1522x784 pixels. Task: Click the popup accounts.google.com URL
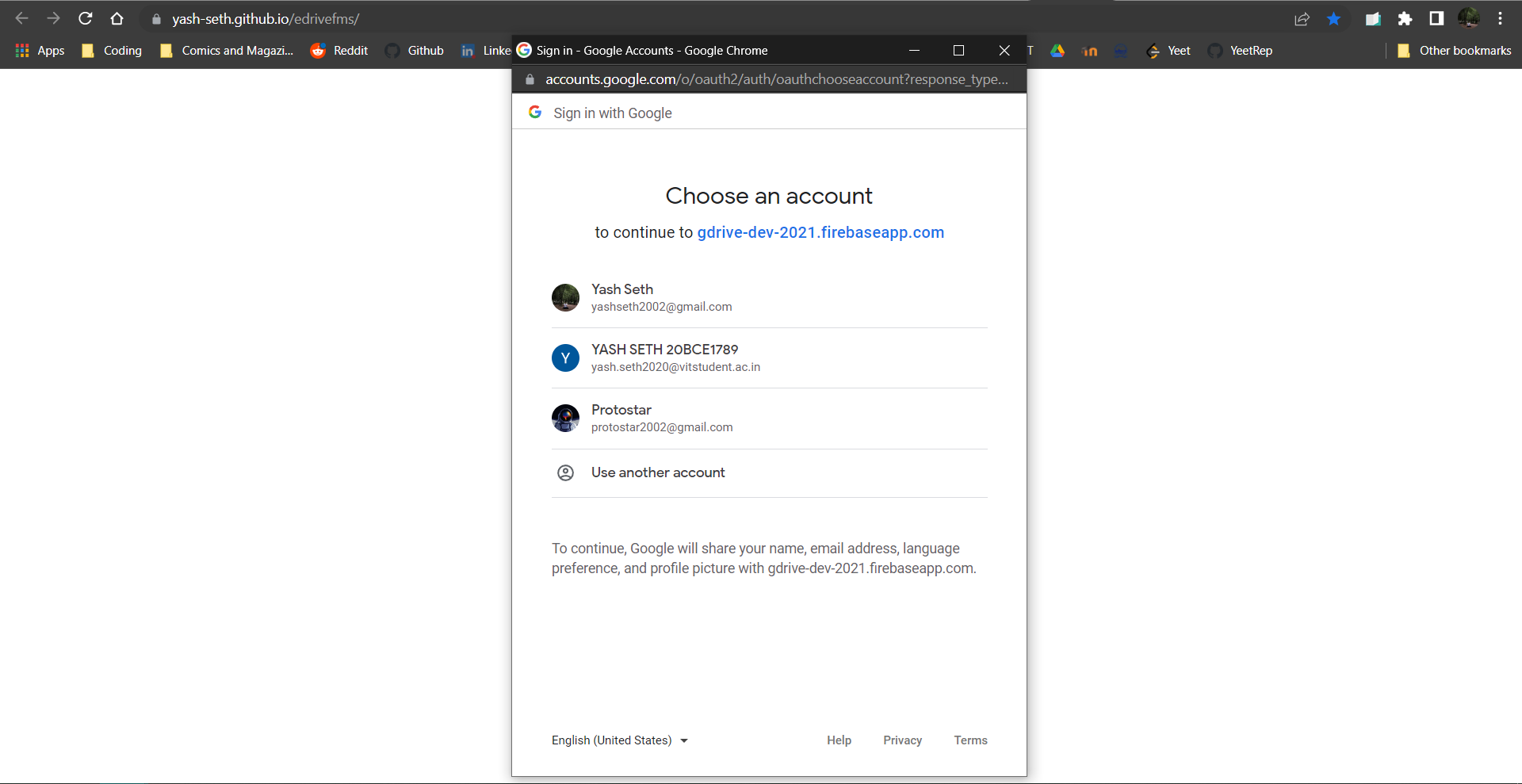(x=777, y=79)
